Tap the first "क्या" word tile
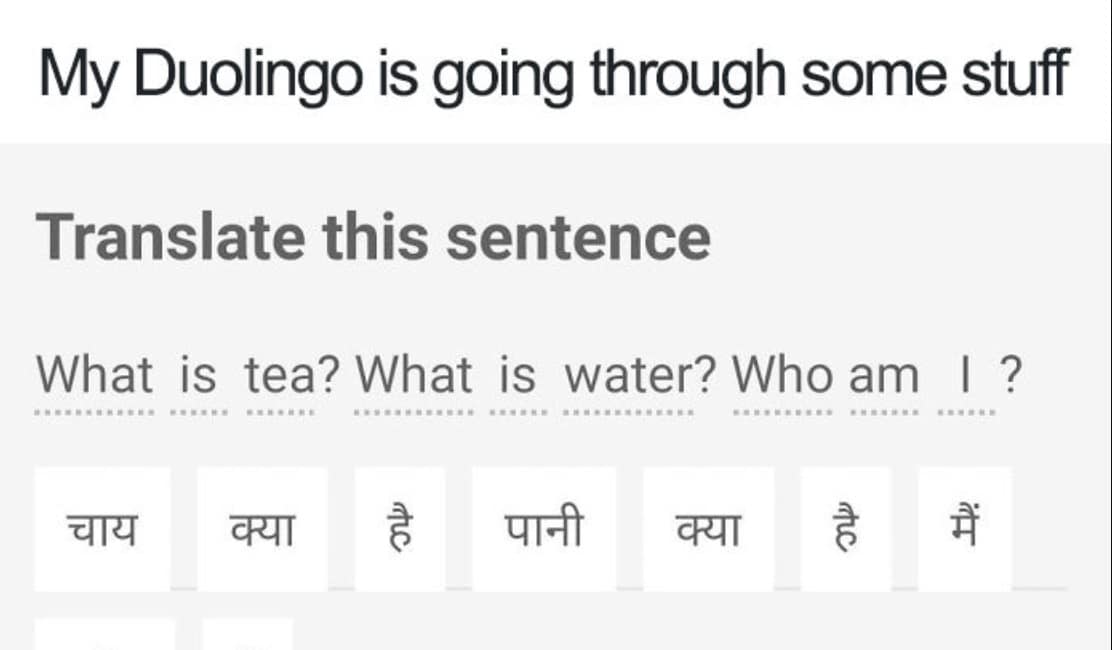Image resolution: width=1112 pixels, height=650 pixels. (262, 527)
